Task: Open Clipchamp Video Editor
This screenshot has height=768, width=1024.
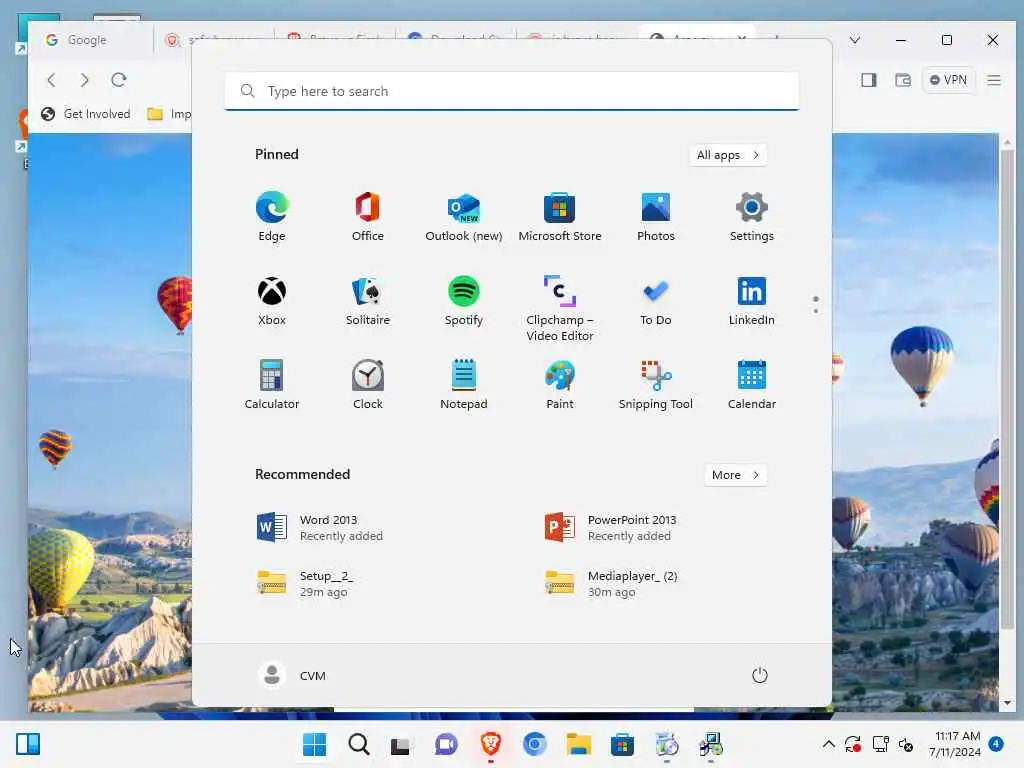Action: (x=560, y=308)
